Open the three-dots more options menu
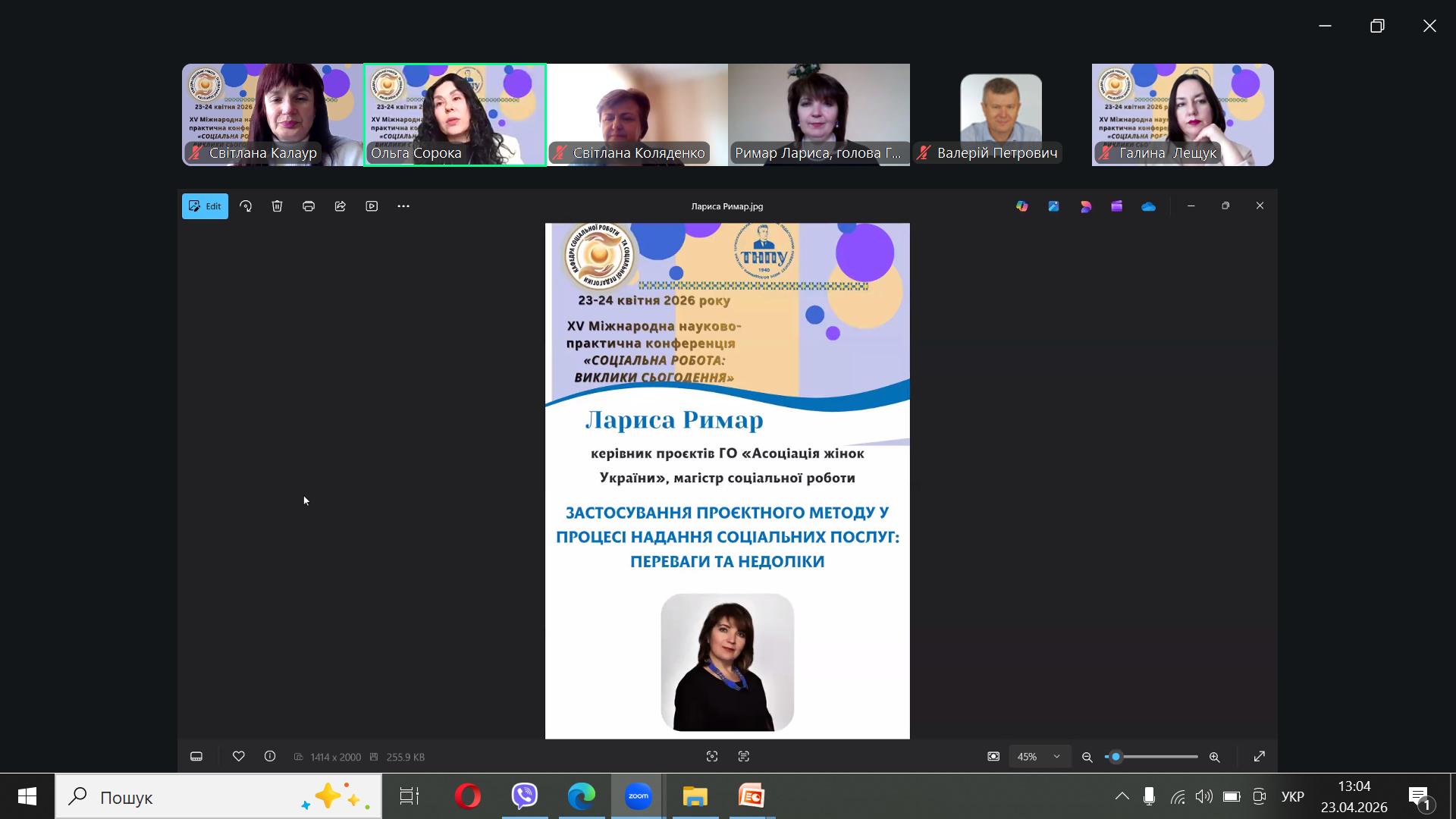This screenshot has height=819, width=1456. [x=403, y=206]
